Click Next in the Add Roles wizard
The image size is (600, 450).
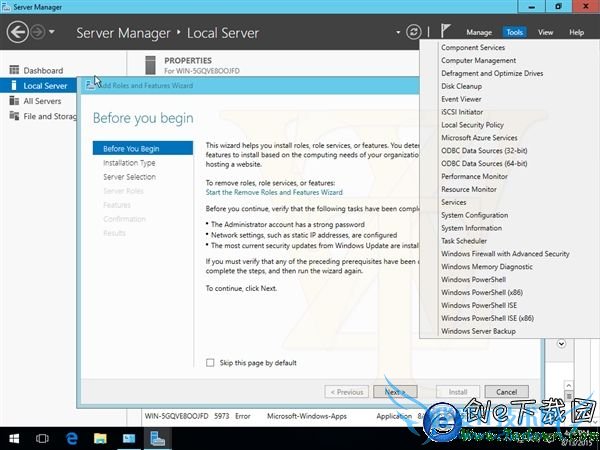click(x=395, y=392)
